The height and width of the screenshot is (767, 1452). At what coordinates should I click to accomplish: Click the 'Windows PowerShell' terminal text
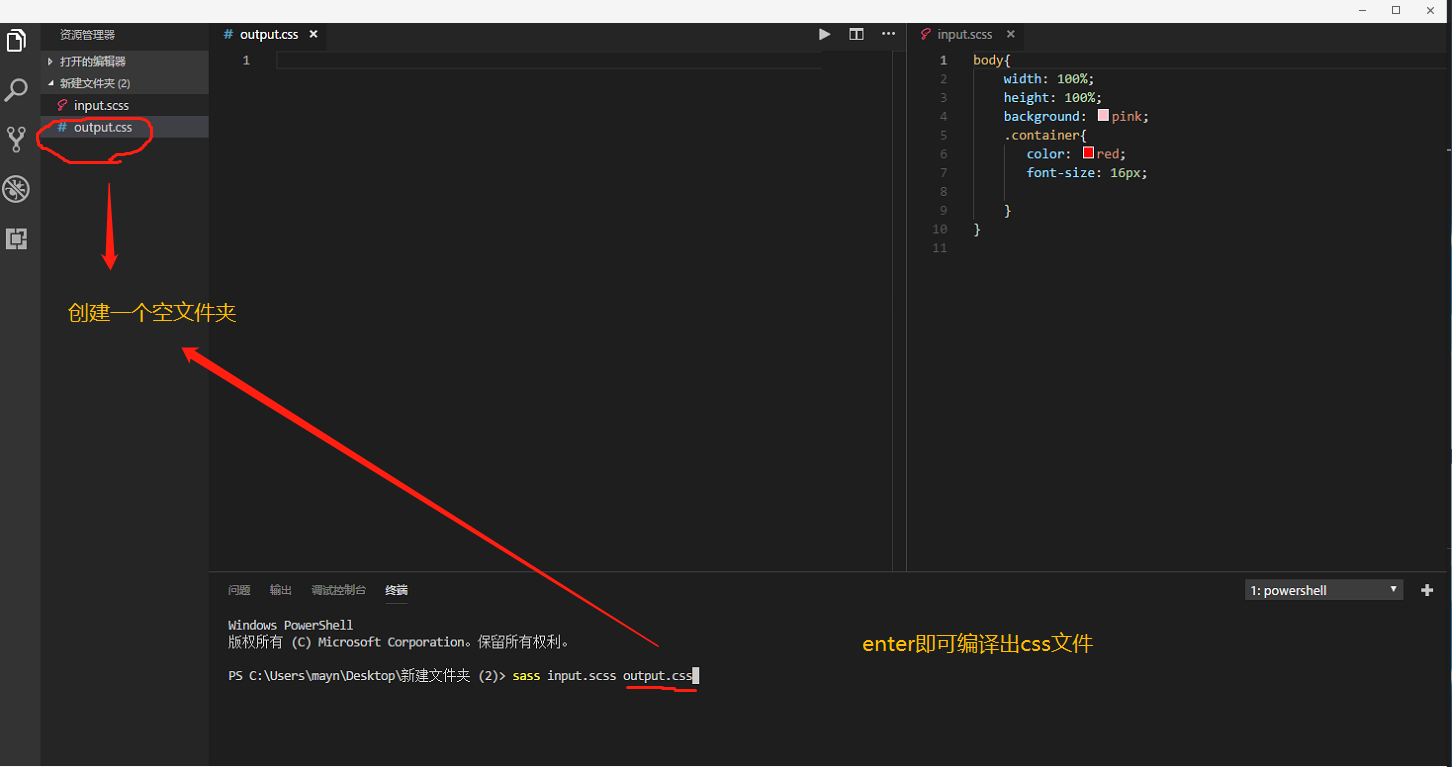pos(290,625)
